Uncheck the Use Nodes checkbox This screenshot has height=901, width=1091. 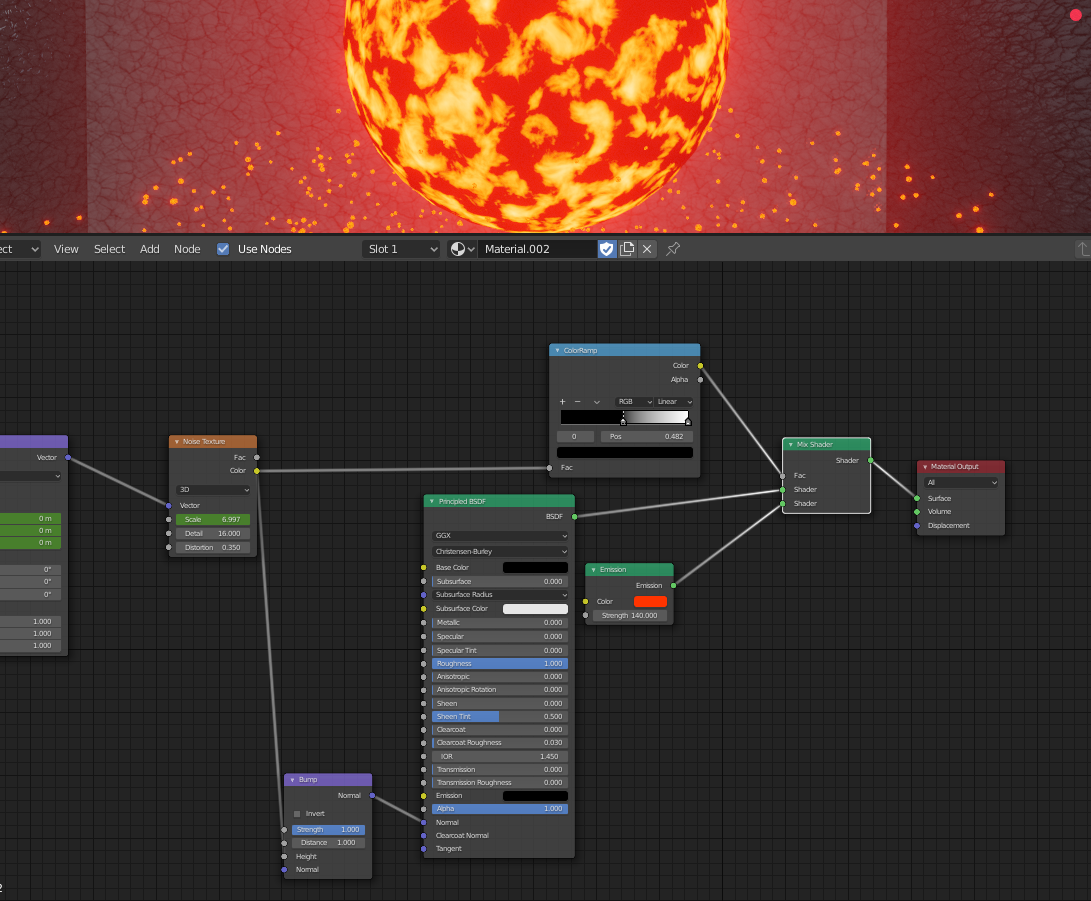click(222, 249)
